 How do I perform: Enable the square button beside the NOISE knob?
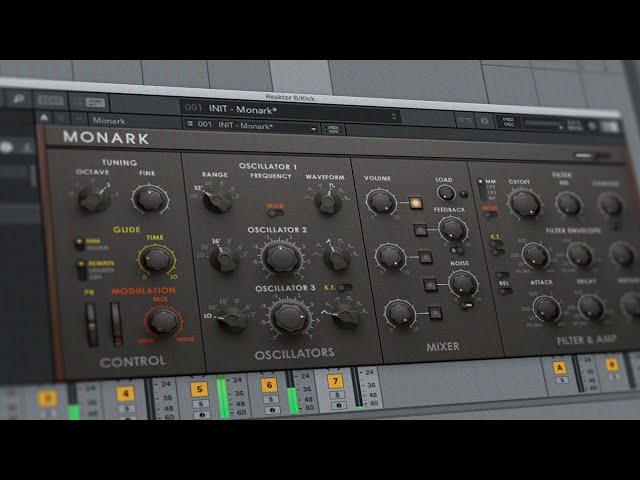[430, 284]
